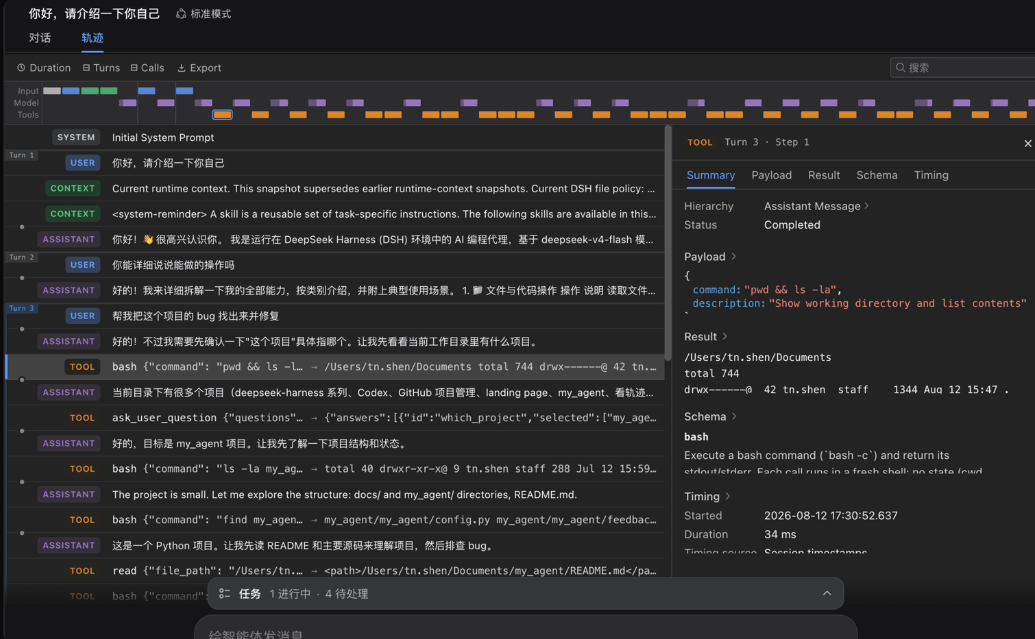
Task: Expand the Result section chevron
Action: (x=725, y=336)
